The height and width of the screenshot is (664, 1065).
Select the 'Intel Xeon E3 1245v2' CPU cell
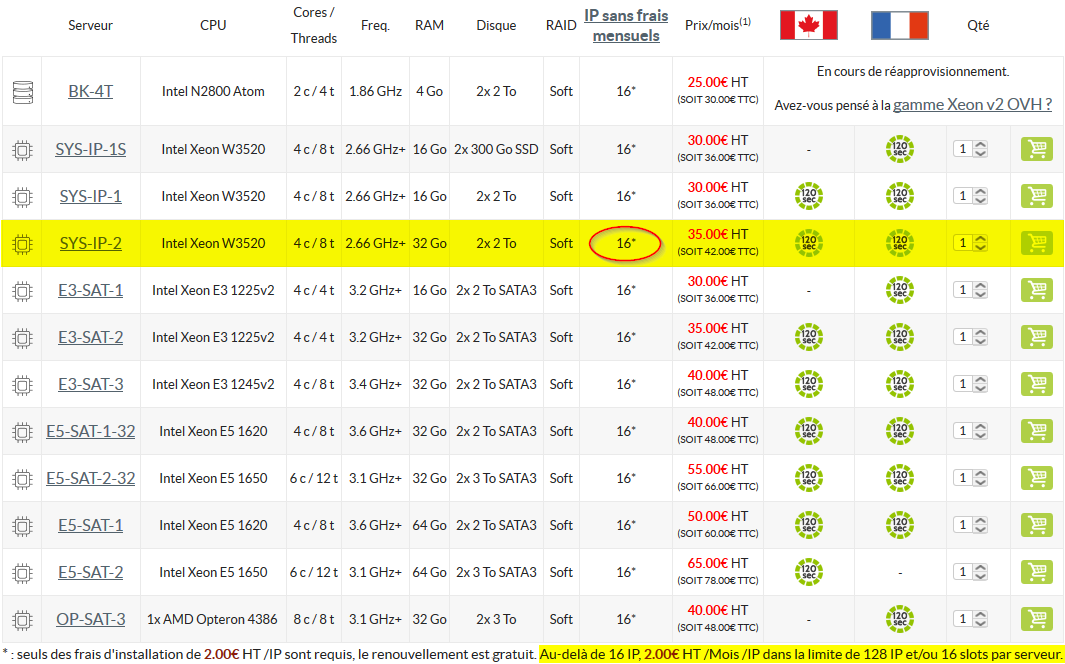[x=213, y=384]
